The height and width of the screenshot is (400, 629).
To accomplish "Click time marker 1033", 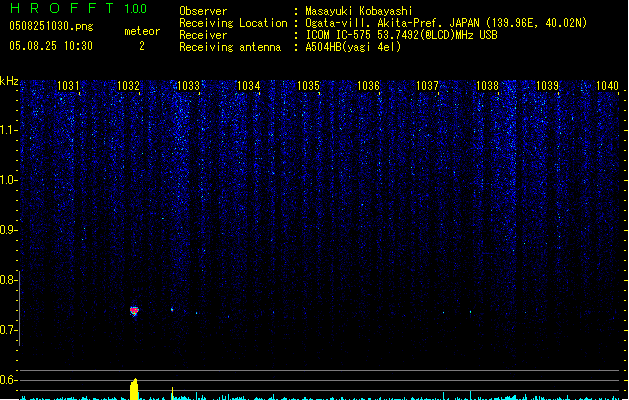I will tap(188, 86).
